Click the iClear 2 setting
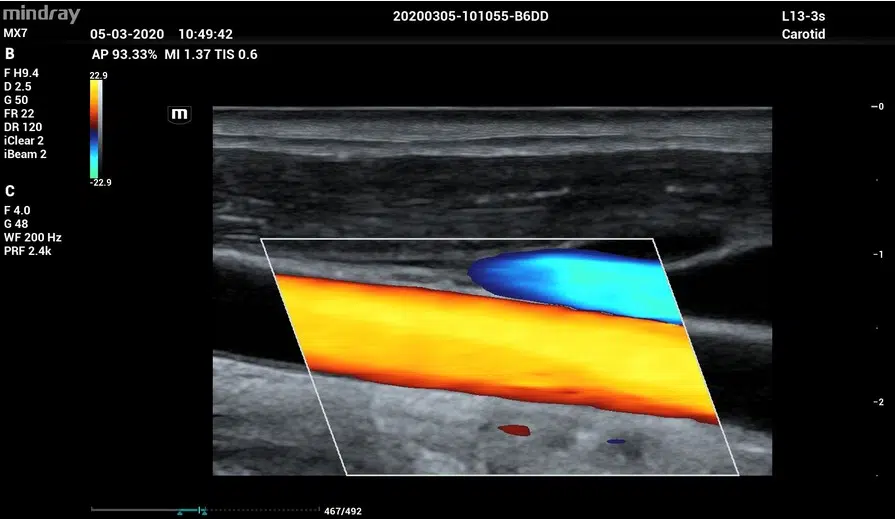 tap(25, 141)
